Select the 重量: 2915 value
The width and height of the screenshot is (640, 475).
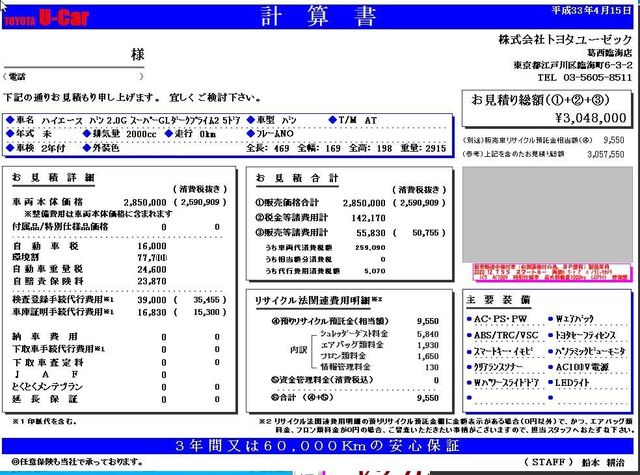coord(423,148)
